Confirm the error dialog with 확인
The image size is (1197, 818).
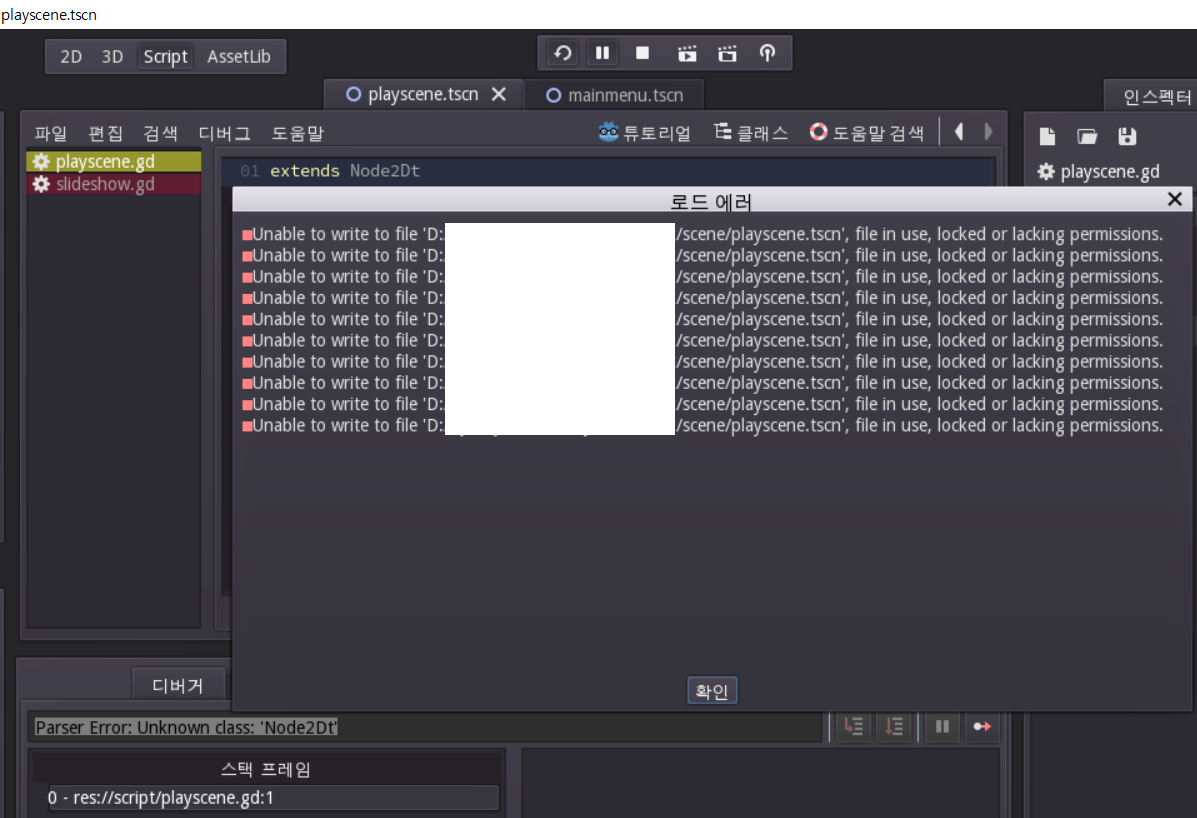pos(711,691)
